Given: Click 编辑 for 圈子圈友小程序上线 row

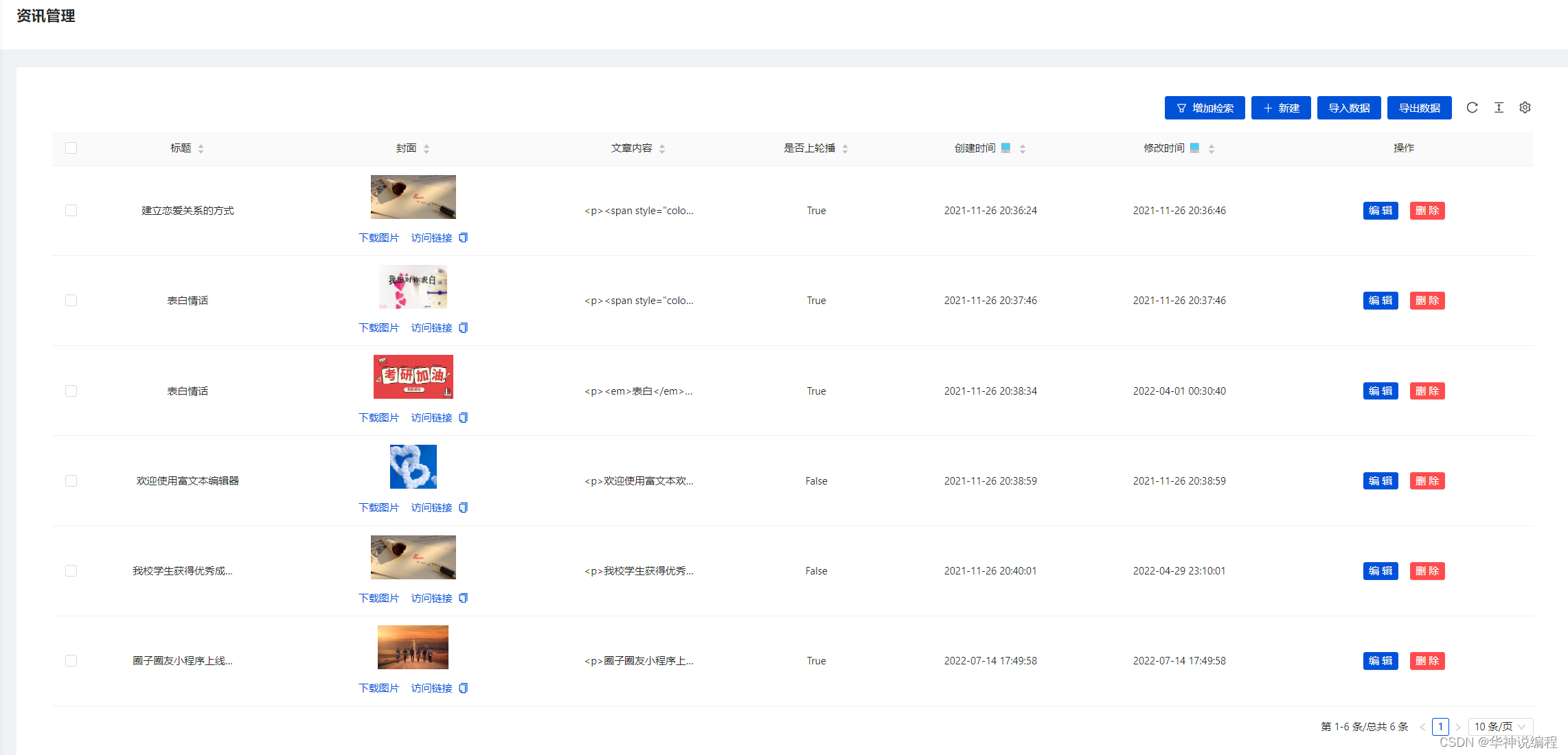Looking at the screenshot, I should pyautogui.click(x=1380, y=661).
